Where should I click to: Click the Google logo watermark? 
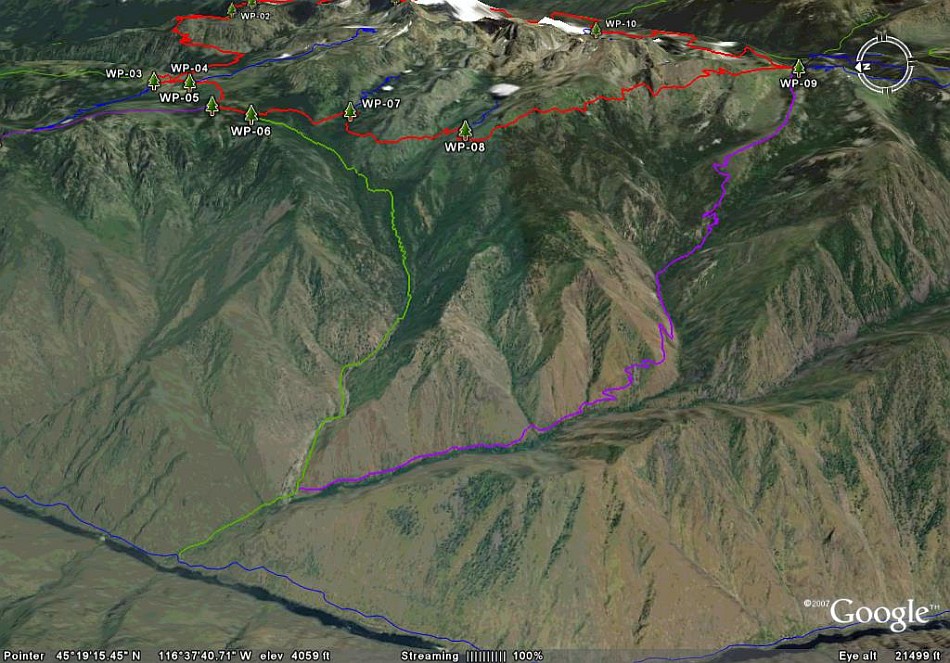tap(879, 614)
